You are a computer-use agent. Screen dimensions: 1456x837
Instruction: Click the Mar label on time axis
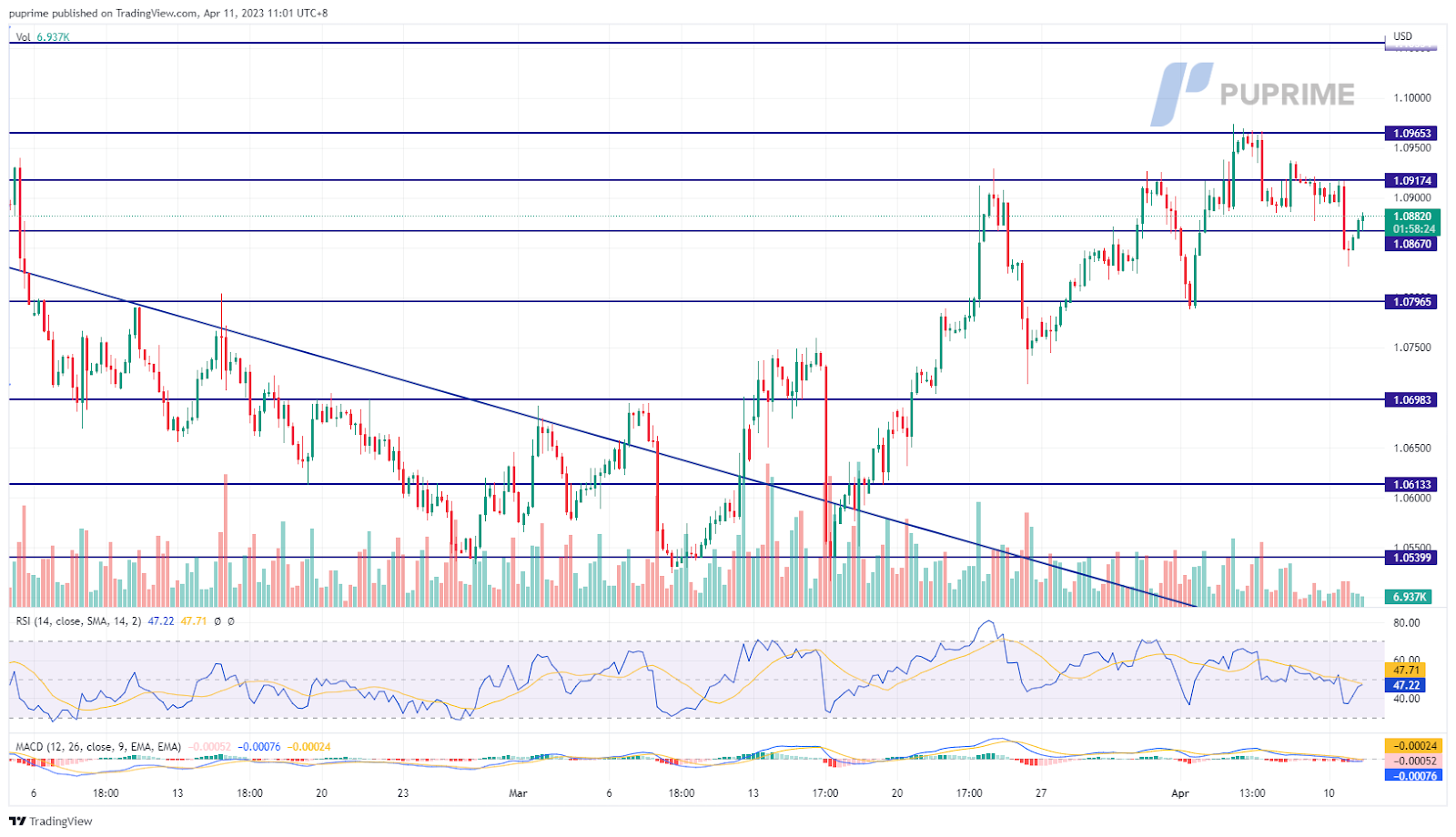(518, 793)
